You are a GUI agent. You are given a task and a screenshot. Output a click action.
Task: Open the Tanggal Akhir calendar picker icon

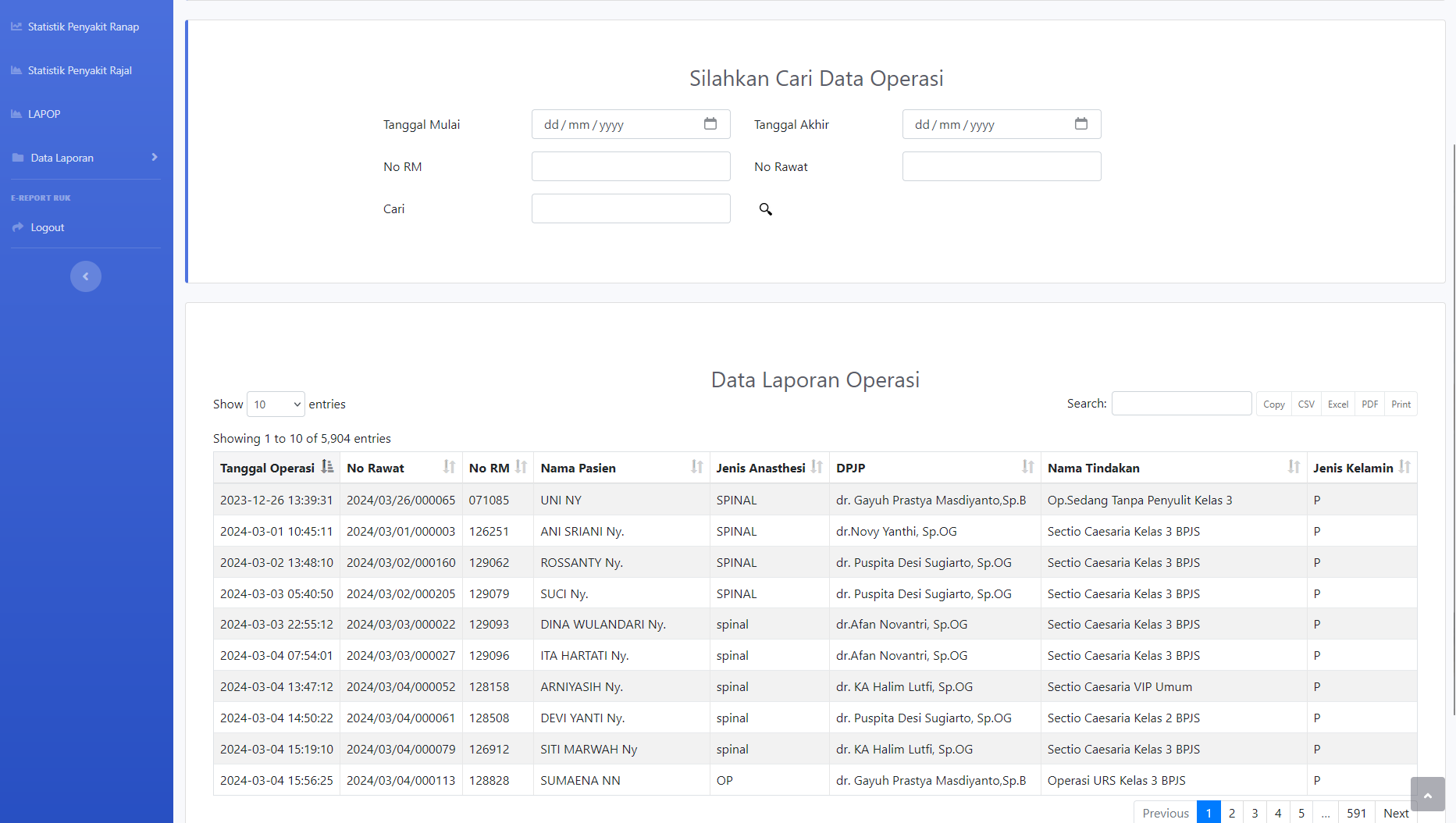[1080, 124]
